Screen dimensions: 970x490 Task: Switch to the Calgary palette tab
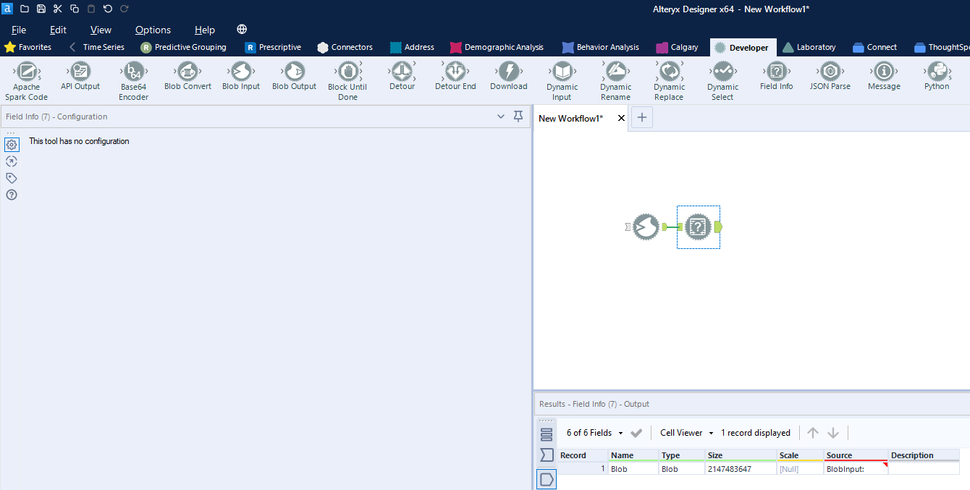pyautogui.click(x=677, y=47)
